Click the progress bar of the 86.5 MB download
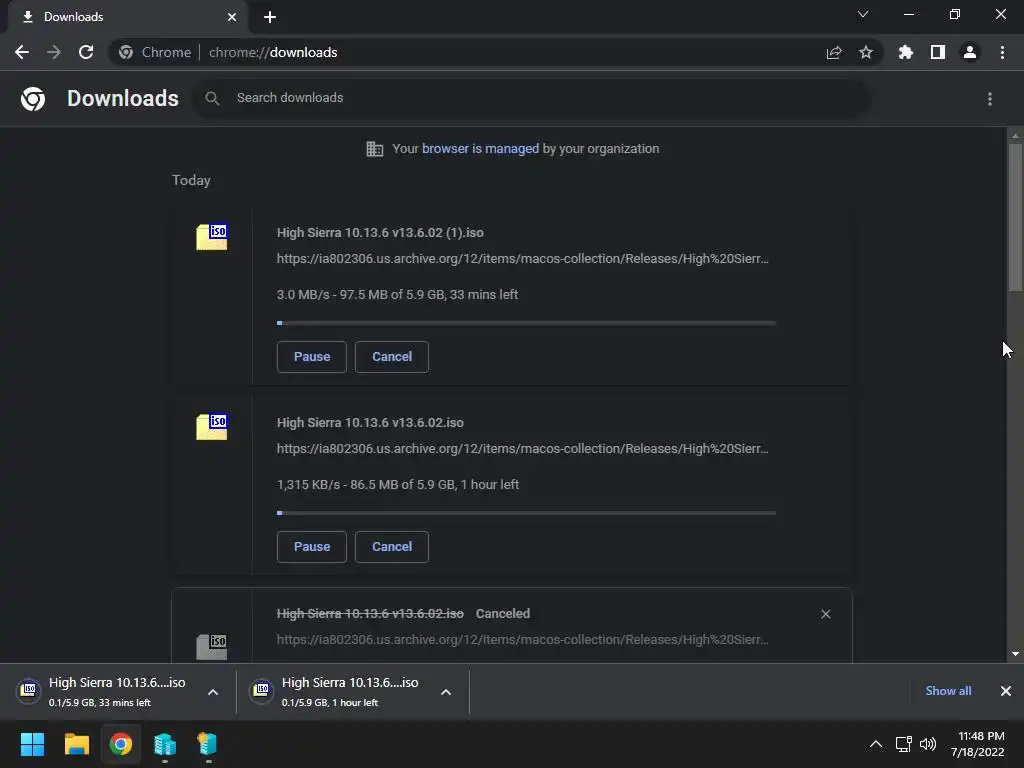1024x768 pixels. tap(526, 513)
